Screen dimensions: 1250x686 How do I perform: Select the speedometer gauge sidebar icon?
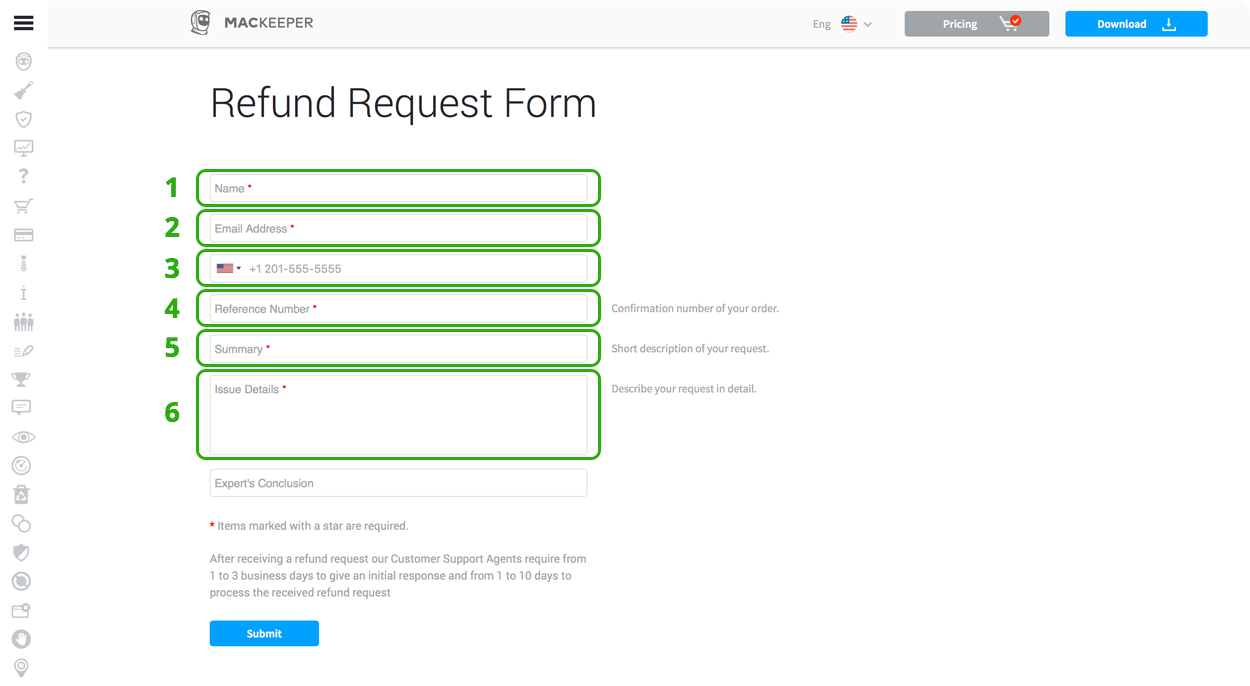point(22,465)
